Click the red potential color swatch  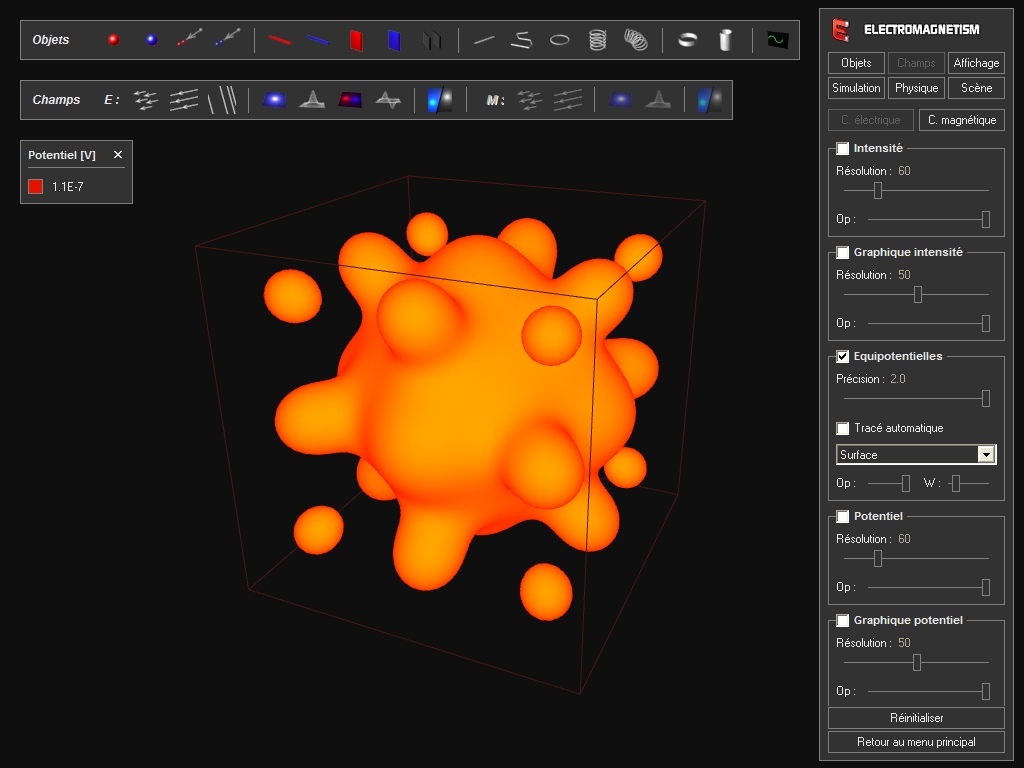coord(36,186)
